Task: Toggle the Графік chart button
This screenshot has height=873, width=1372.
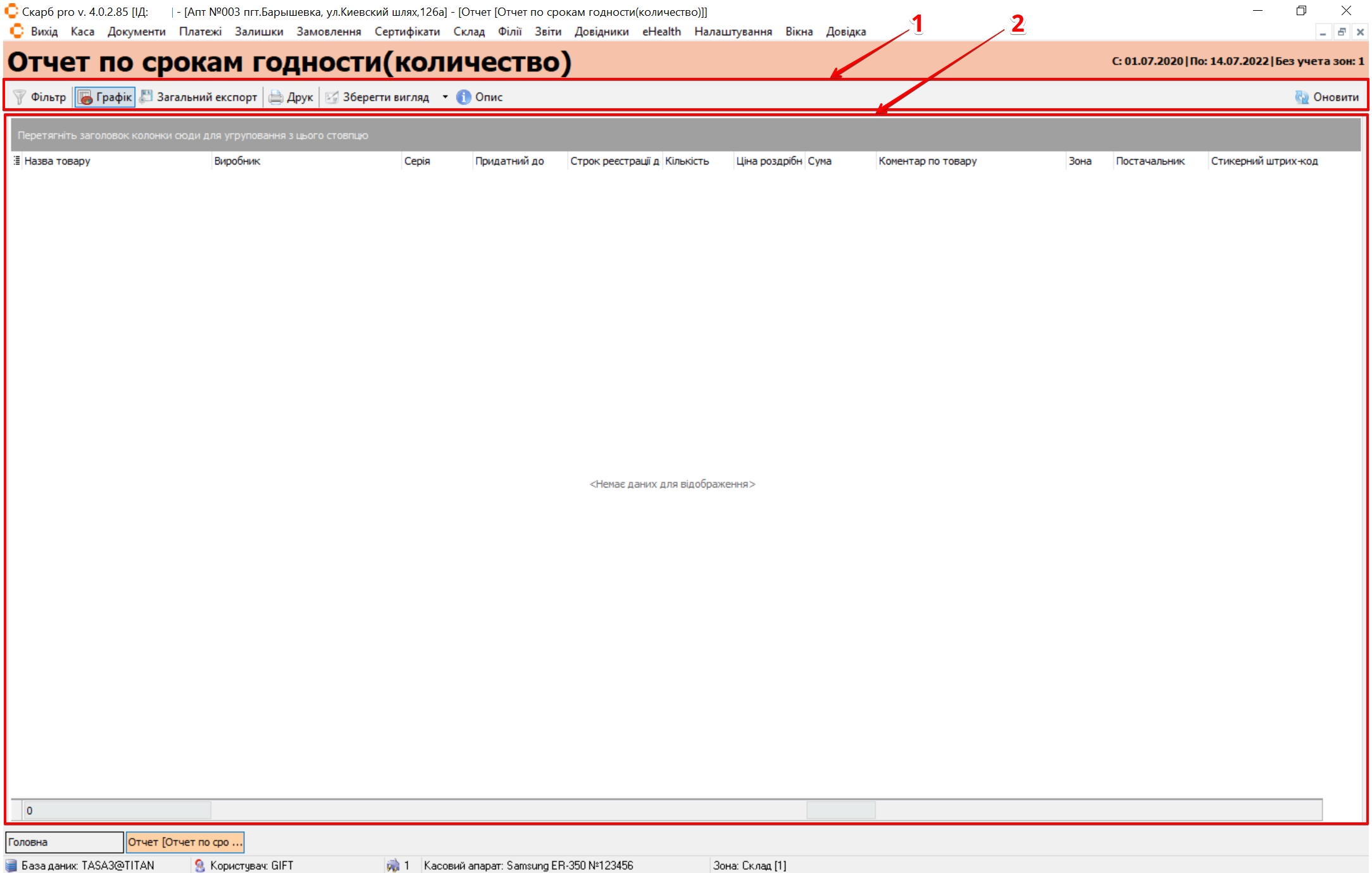Action: [105, 97]
